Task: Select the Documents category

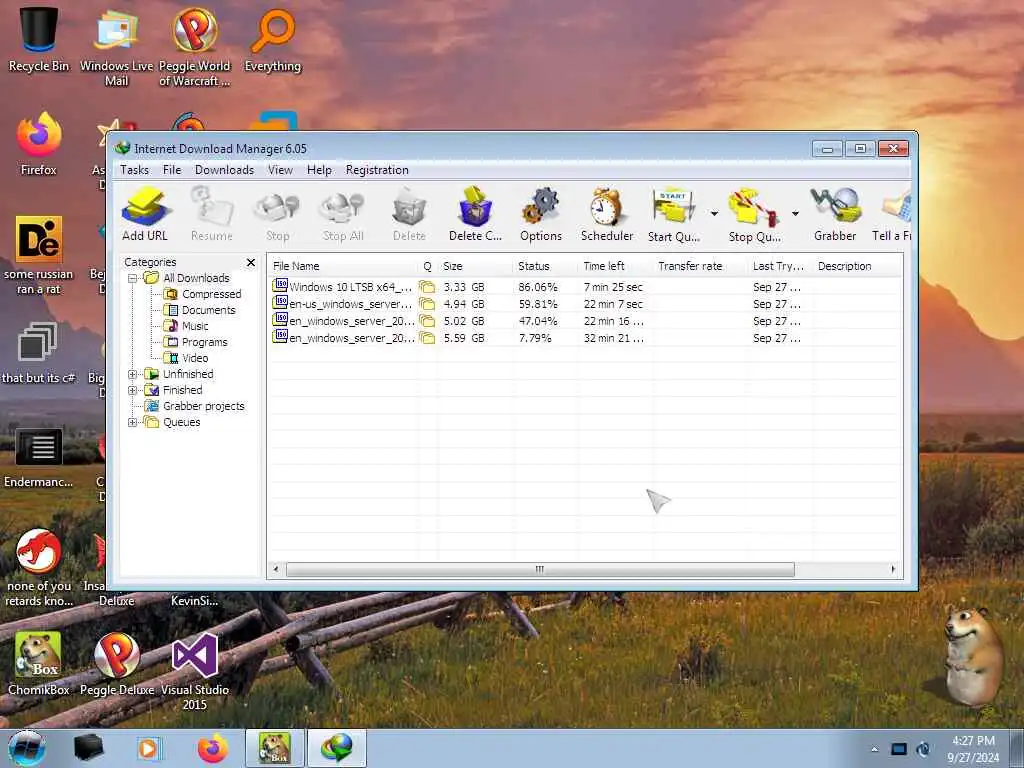Action: (200, 310)
